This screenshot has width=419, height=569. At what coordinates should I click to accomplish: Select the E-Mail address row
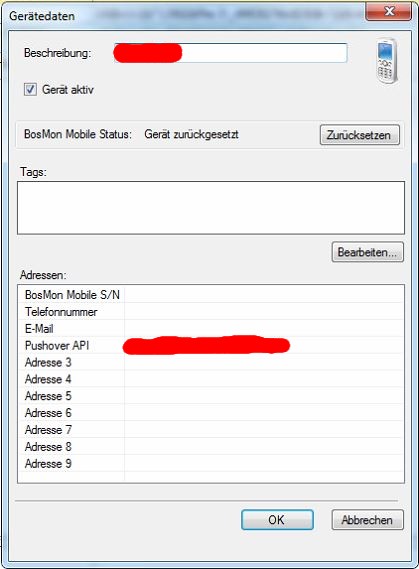[211, 328]
